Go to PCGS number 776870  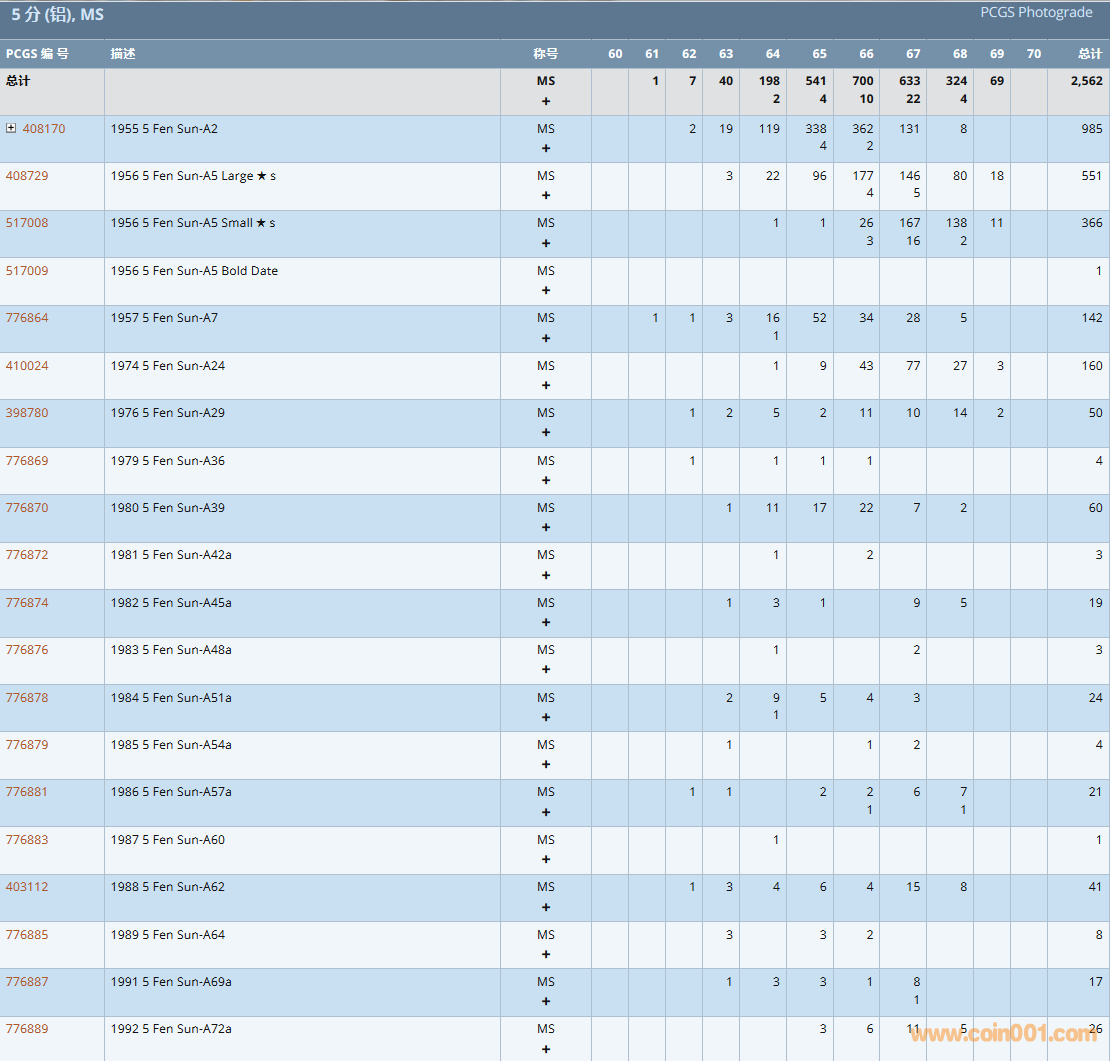[27, 508]
